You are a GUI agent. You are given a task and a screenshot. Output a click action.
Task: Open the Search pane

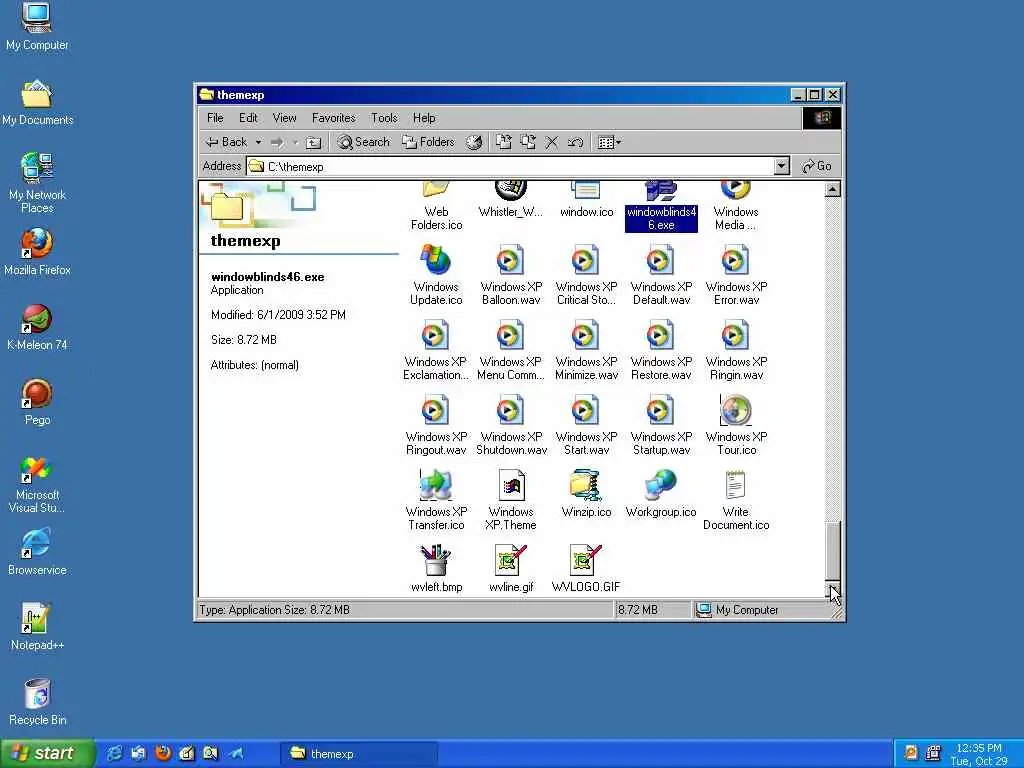click(364, 142)
